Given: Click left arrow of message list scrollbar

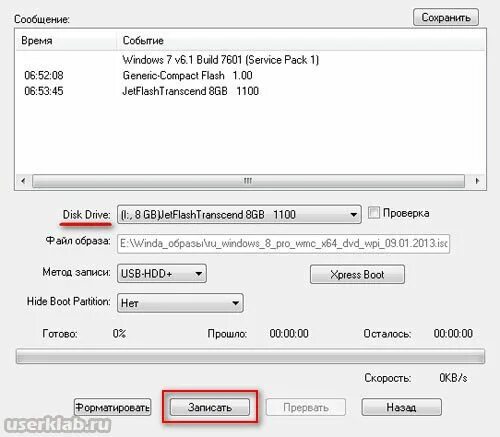Looking at the screenshot, I should coord(23,181).
